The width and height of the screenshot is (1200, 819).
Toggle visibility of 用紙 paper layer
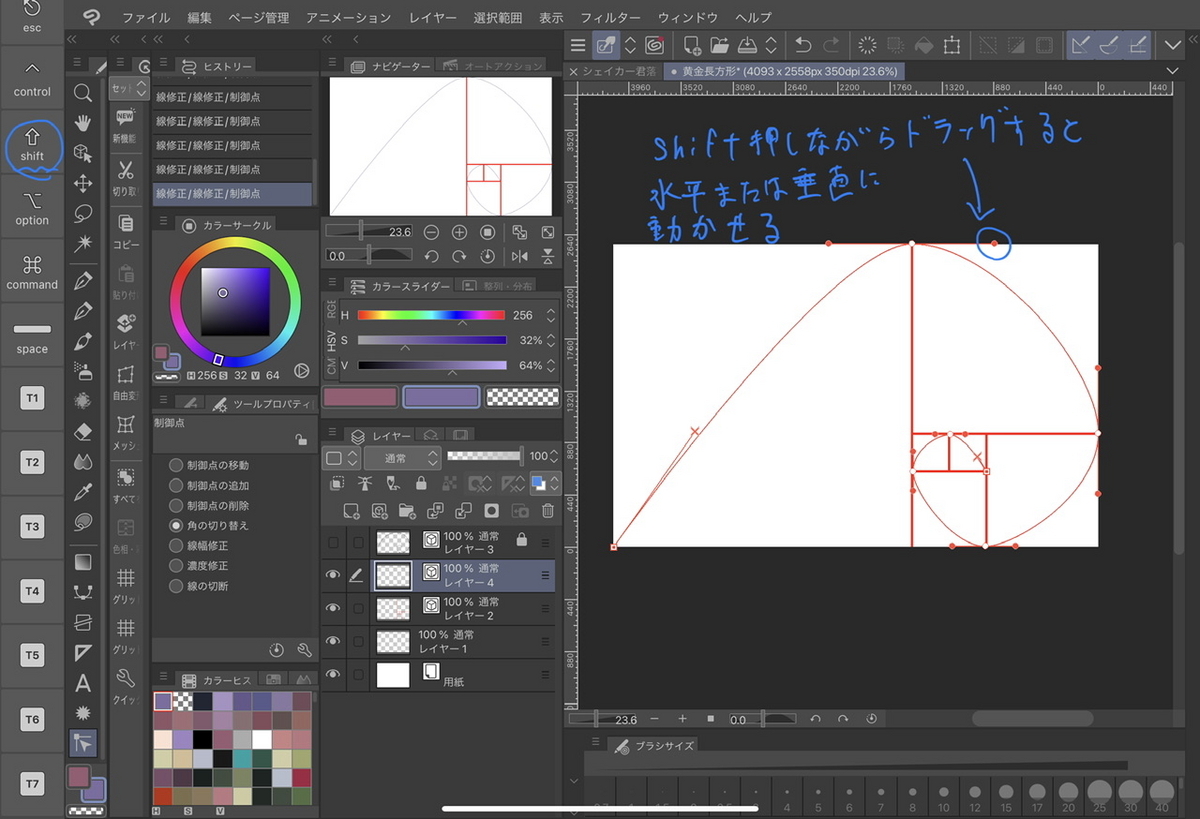click(x=334, y=674)
